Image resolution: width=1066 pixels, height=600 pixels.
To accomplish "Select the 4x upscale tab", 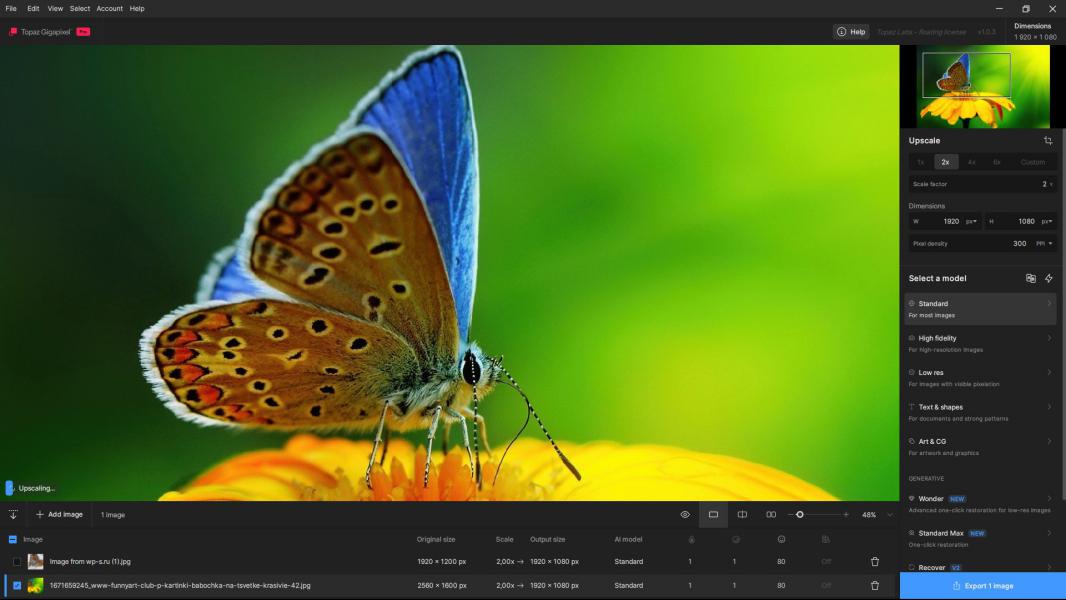I will pyautogui.click(x=971, y=162).
